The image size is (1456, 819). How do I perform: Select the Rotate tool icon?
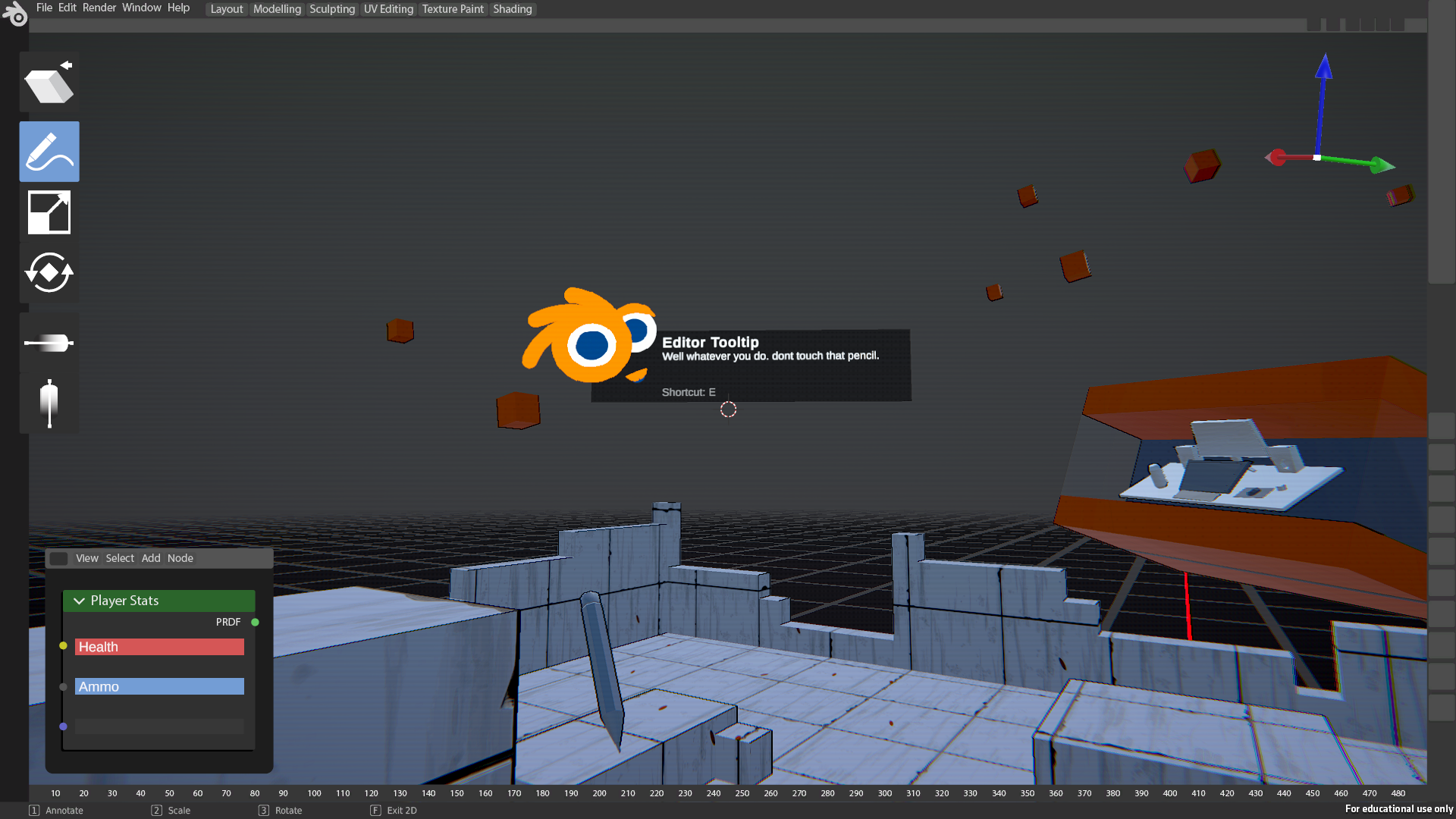tap(49, 273)
